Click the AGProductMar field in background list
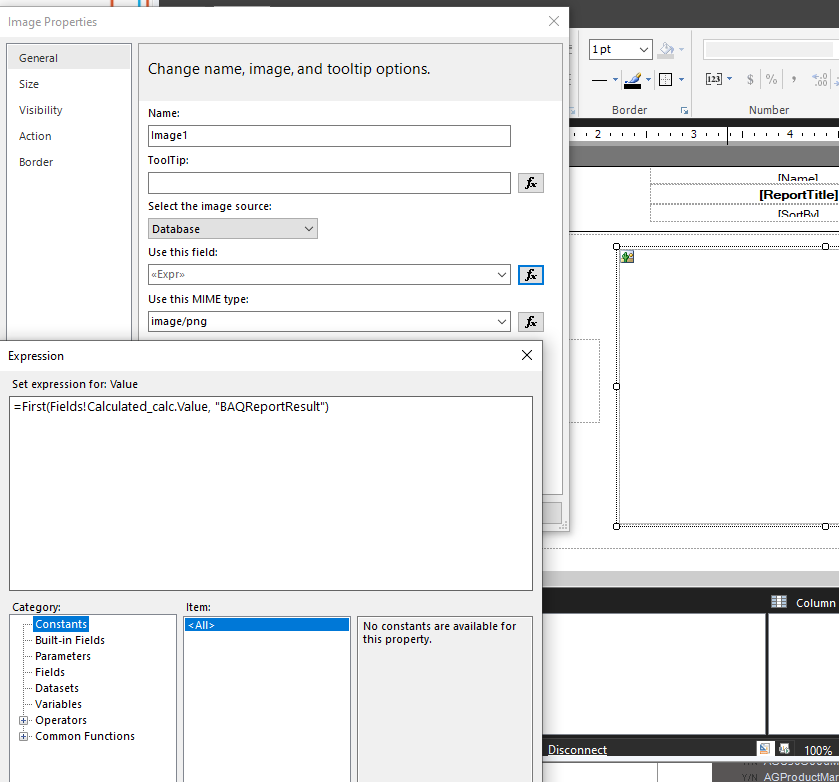Image resolution: width=839 pixels, height=782 pixels. click(x=800, y=777)
